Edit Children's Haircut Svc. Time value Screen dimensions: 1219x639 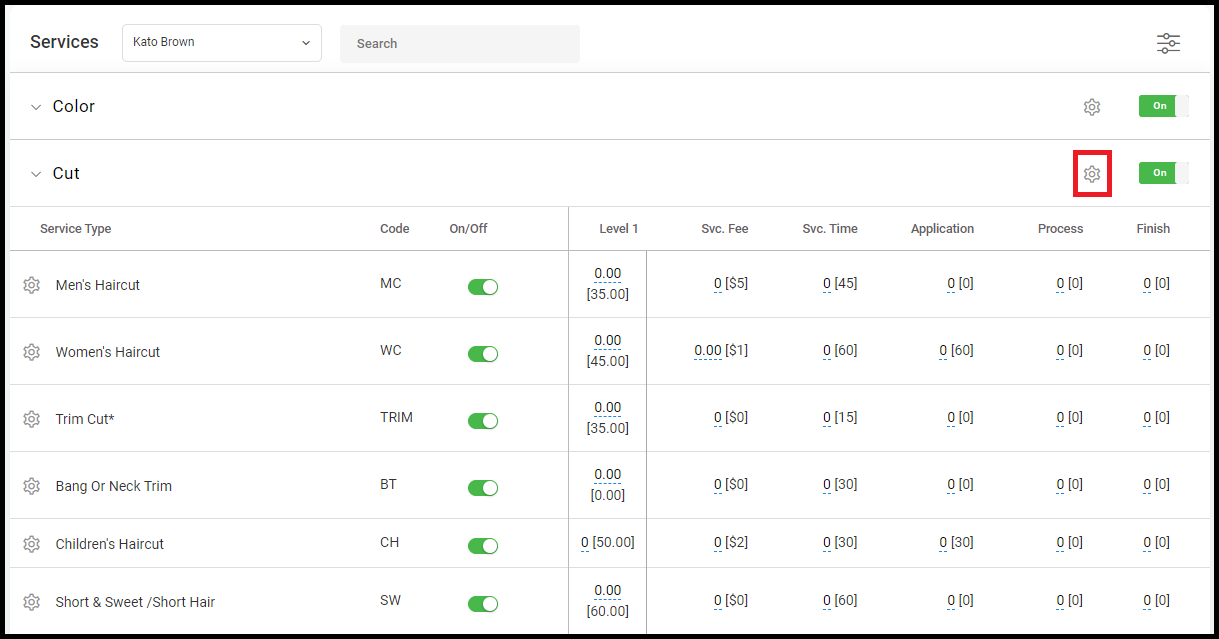(827, 543)
